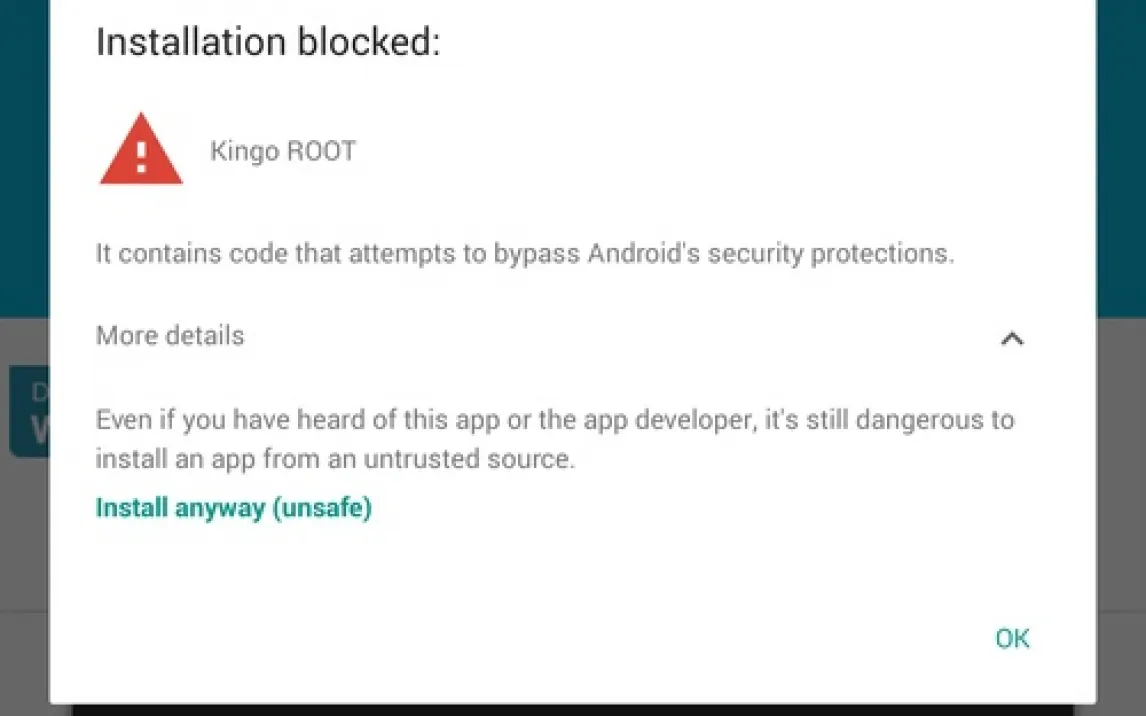Click the word "ROOT" in app name
The width and height of the screenshot is (1146, 716).
320,152
